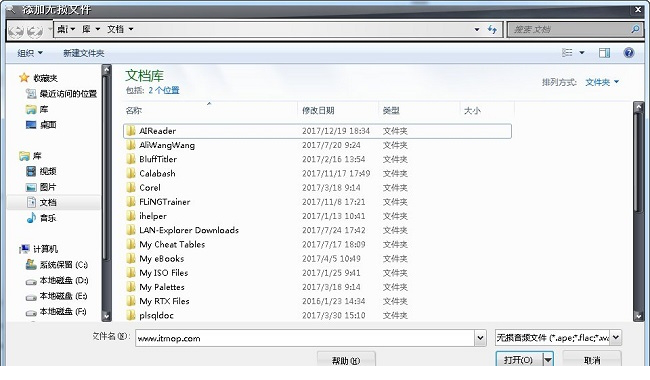Click the 2 个位置 link
Screen dimensions: 650x380
[164, 90]
